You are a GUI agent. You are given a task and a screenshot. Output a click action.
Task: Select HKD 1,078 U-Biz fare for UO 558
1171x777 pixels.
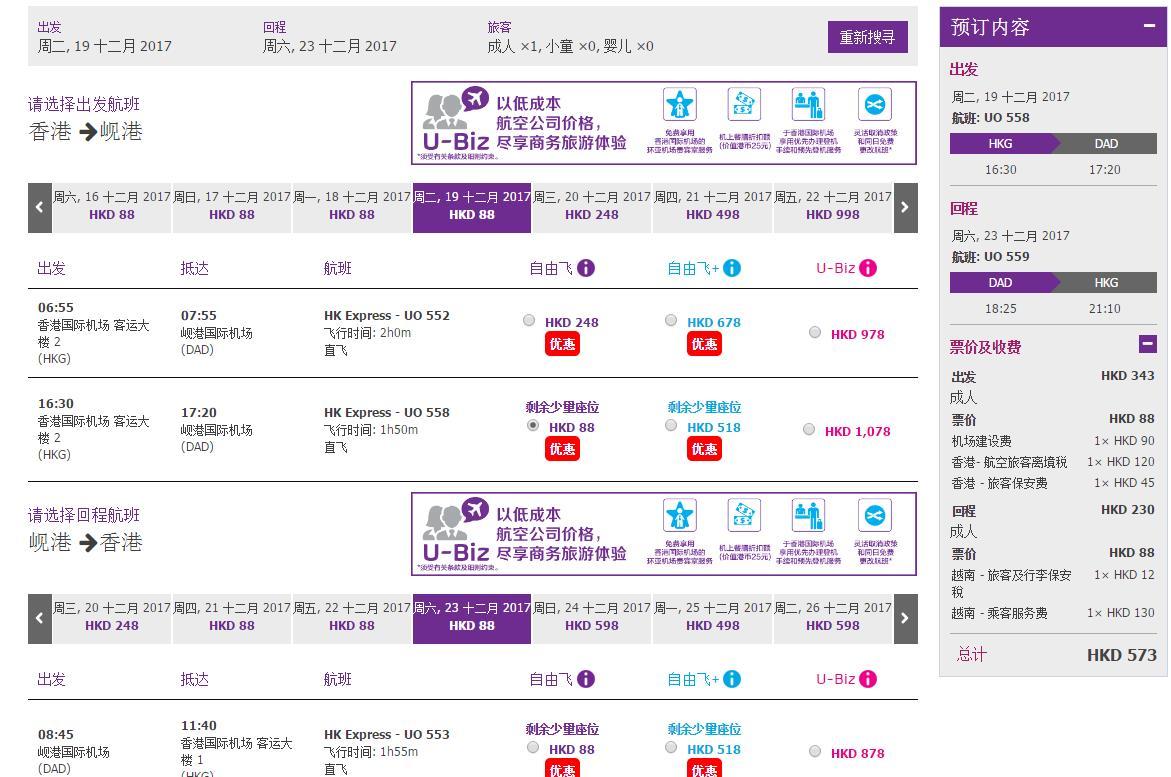(x=809, y=430)
